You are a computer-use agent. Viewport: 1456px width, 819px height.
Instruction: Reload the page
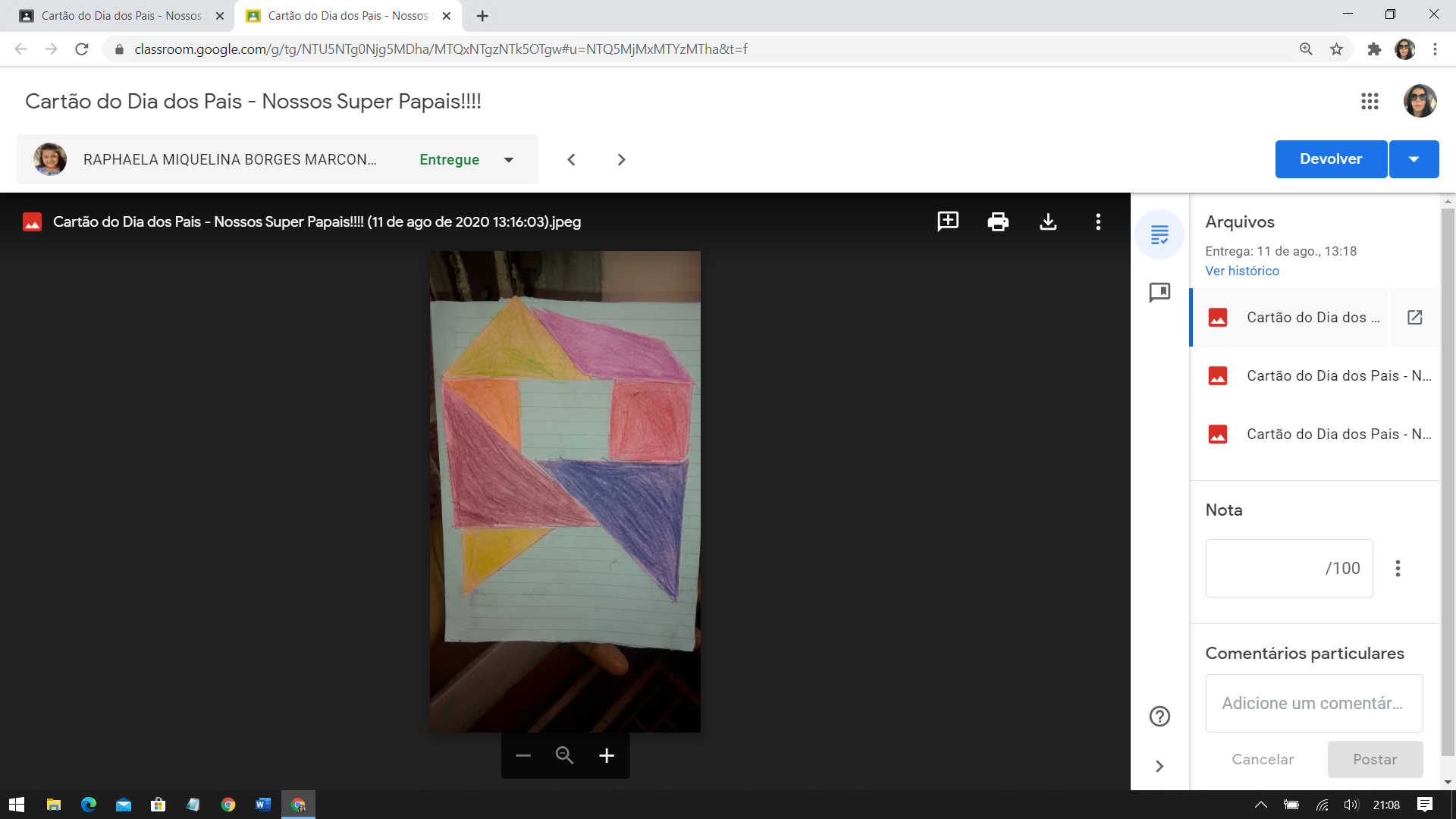pyautogui.click(x=82, y=49)
